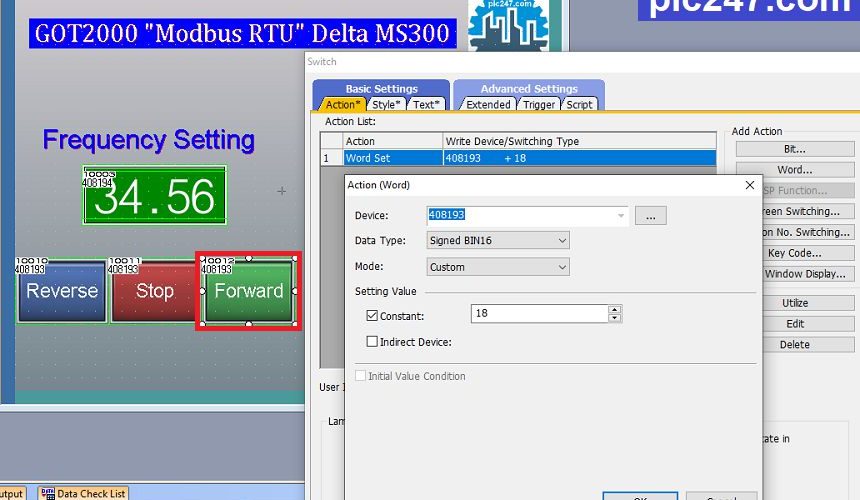860x500 pixels.
Task: Open the device browse ellipsis button
Action: [x=650, y=215]
